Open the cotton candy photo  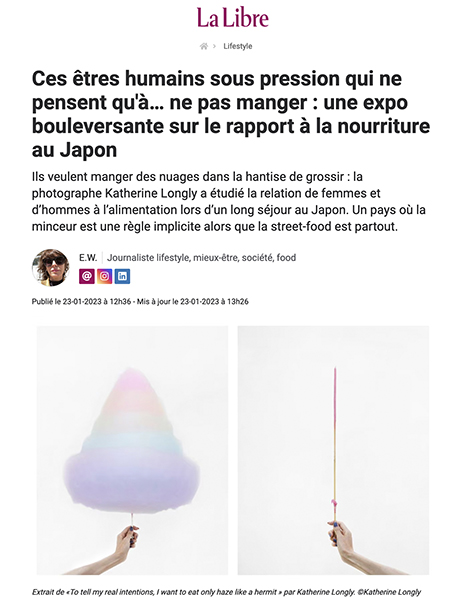coord(132,450)
